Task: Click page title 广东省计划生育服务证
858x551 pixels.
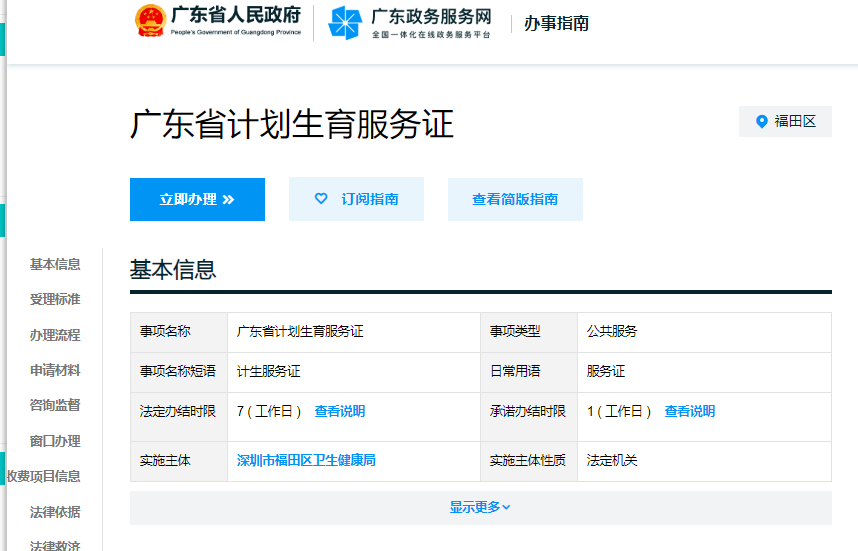Action: pyautogui.click(x=292, y=124)
